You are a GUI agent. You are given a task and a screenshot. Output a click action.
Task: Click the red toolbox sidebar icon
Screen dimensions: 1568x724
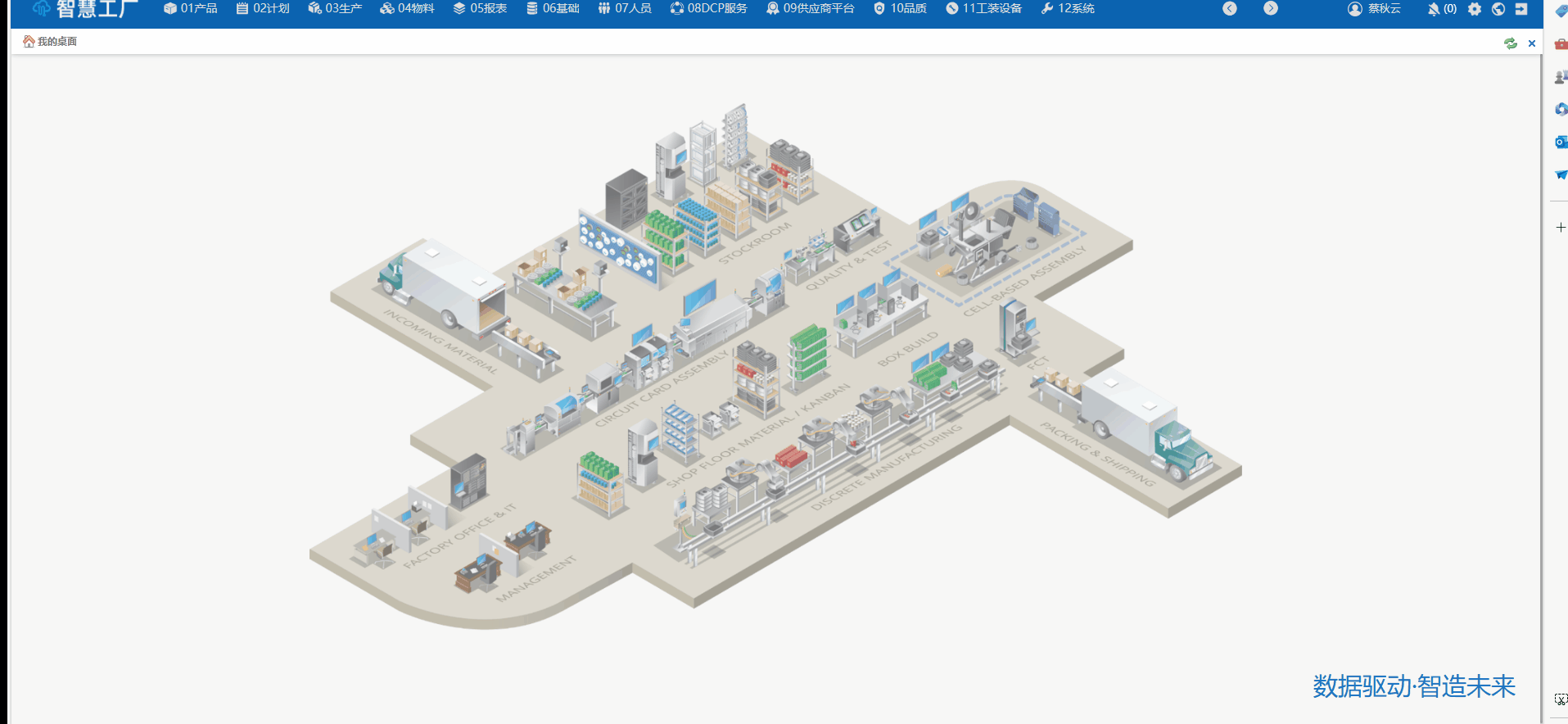[x=1561, y=44]
